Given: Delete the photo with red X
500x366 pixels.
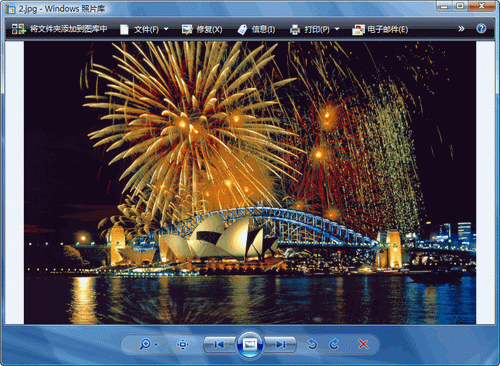Looking at the screenshot, I should click(x=363, y=344).
